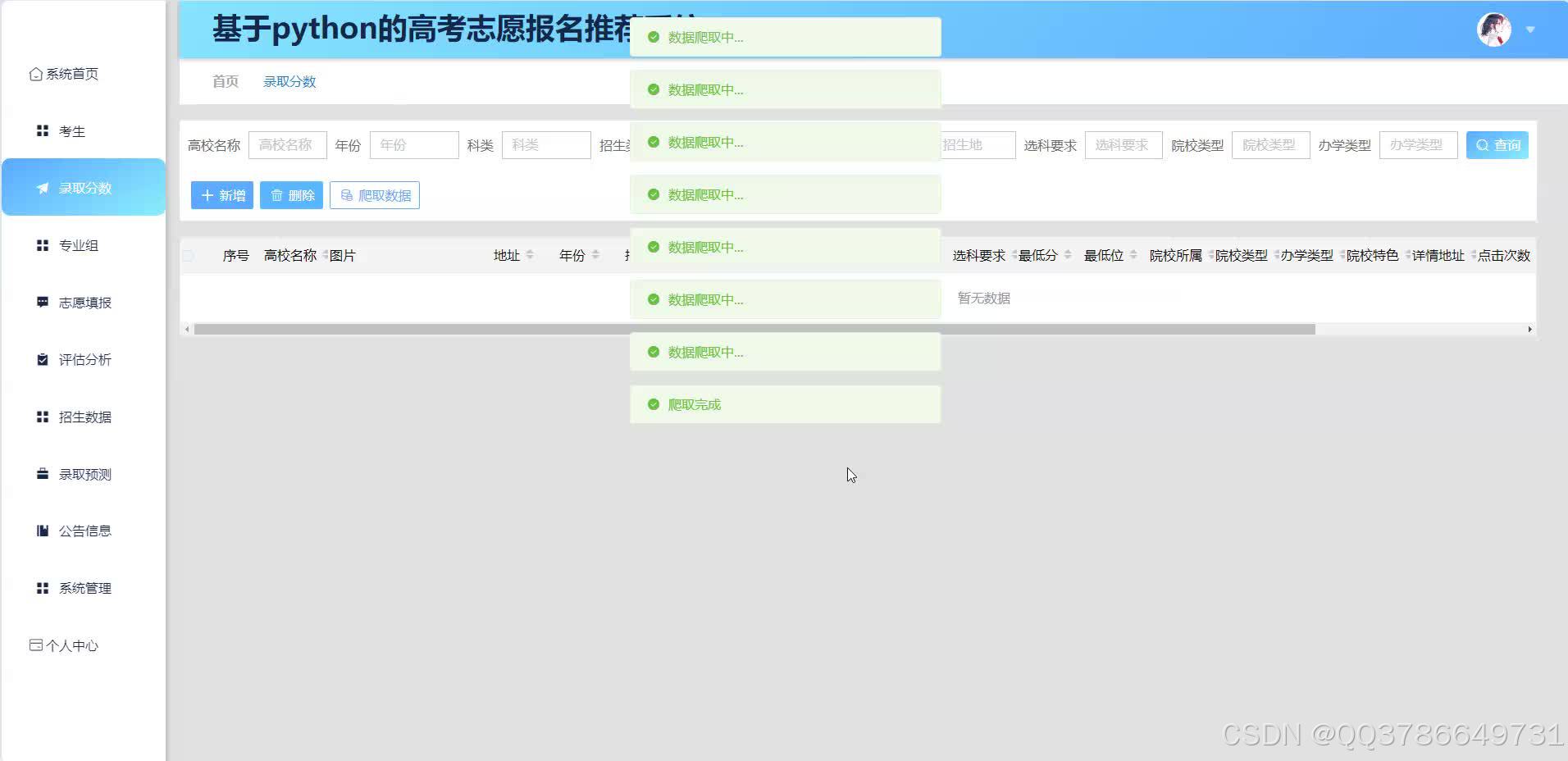Click the 删除 button
This screenshot has height=761, width=1568.
(291, 195)
